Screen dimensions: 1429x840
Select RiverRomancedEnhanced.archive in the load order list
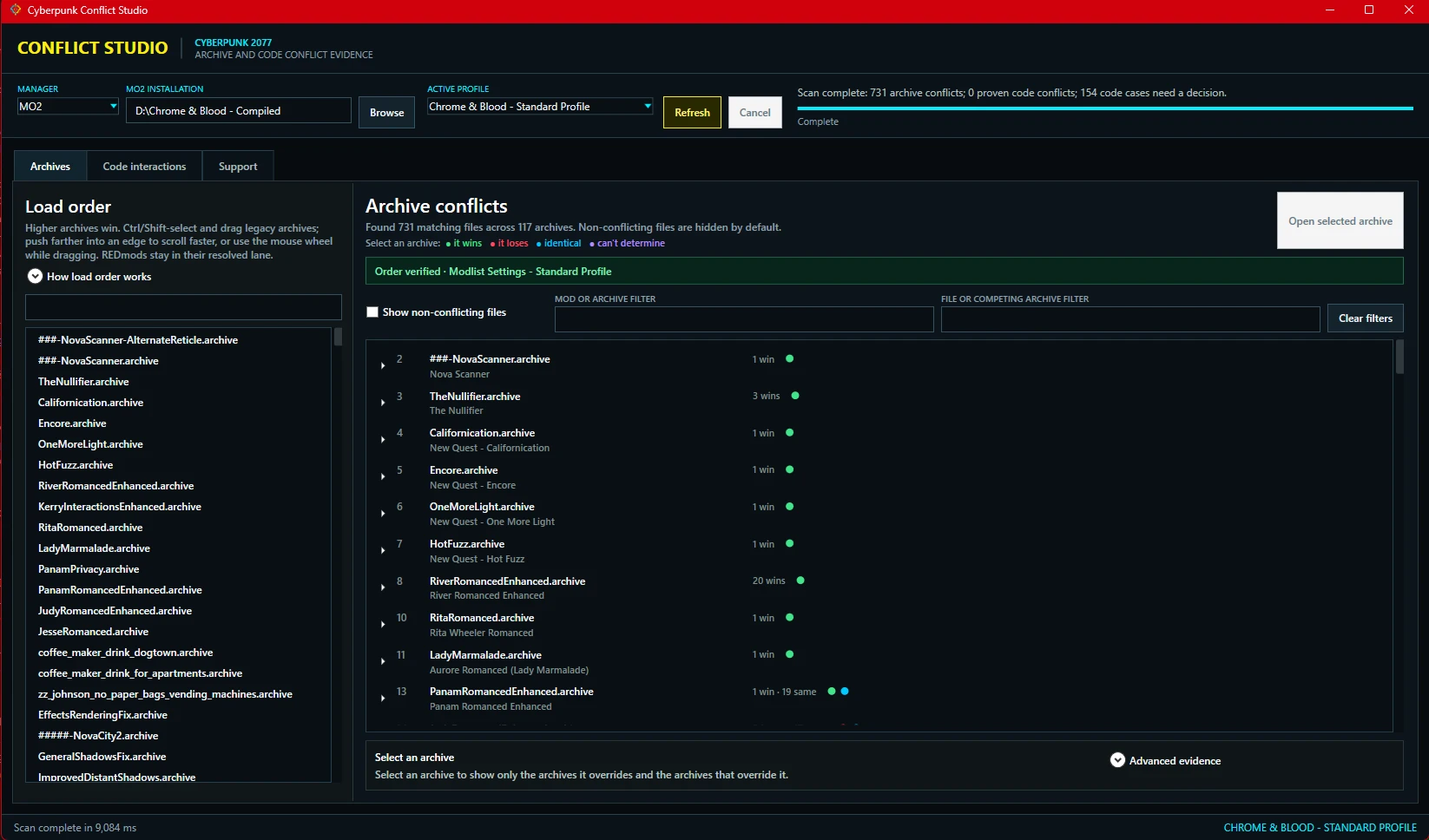point(179,486)
